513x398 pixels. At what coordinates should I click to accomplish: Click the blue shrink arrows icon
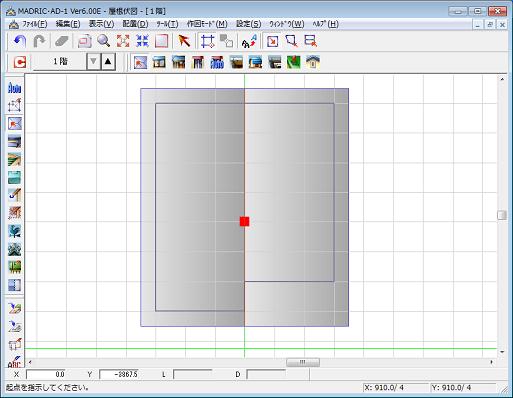pyautogui.click(x=142, y=41)
